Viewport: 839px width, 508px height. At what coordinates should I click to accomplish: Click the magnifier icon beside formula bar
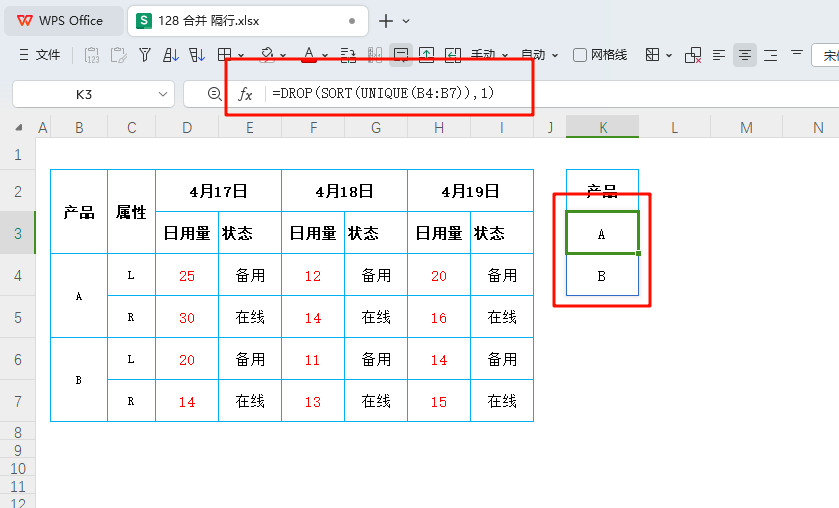coord(214,94)
